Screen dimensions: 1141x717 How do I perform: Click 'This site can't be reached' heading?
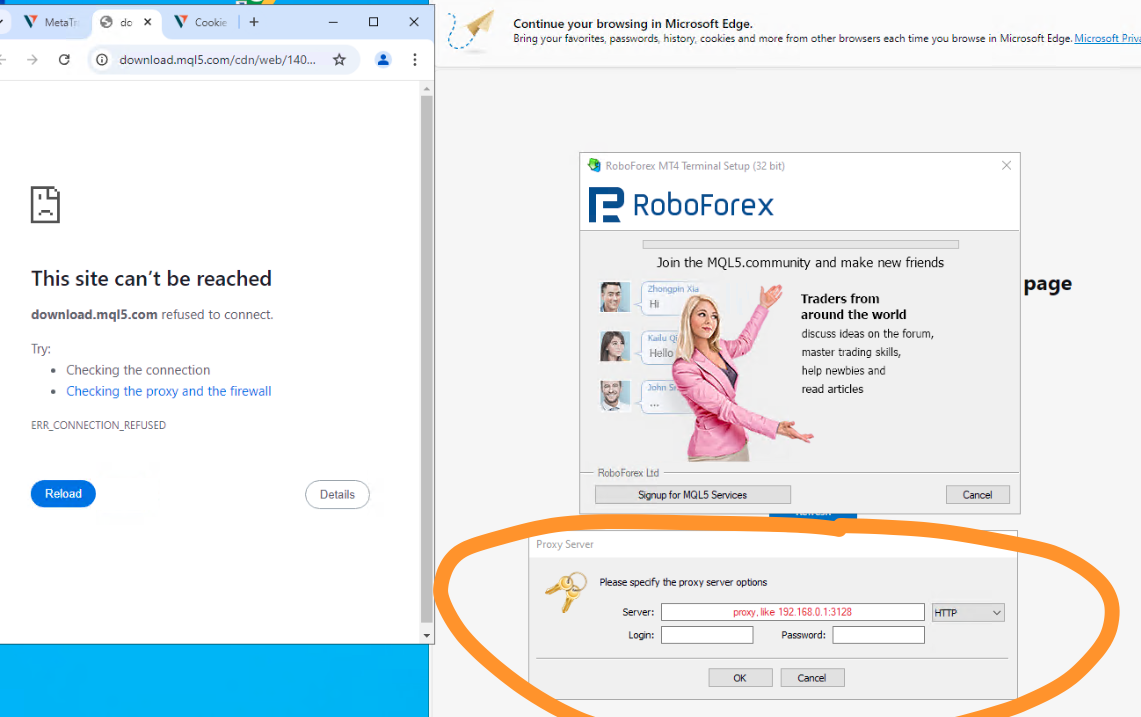click(151, 278)
